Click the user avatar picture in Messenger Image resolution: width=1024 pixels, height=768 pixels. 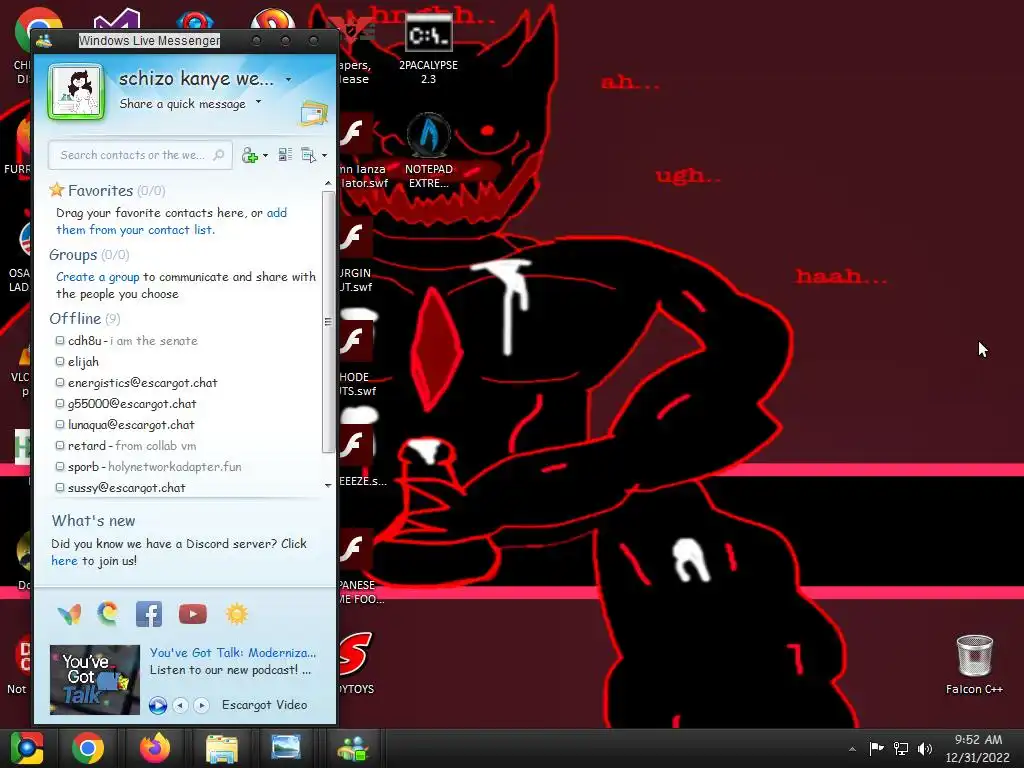point(76,91)
